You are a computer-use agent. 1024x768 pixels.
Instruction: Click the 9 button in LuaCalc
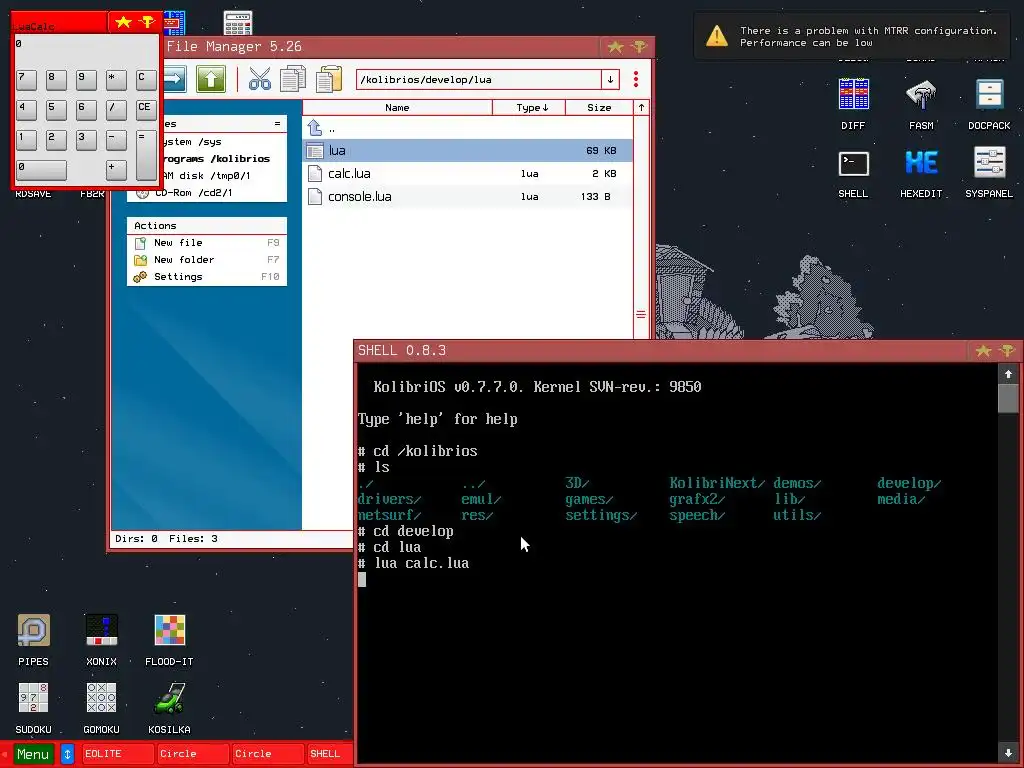[86, 80]
